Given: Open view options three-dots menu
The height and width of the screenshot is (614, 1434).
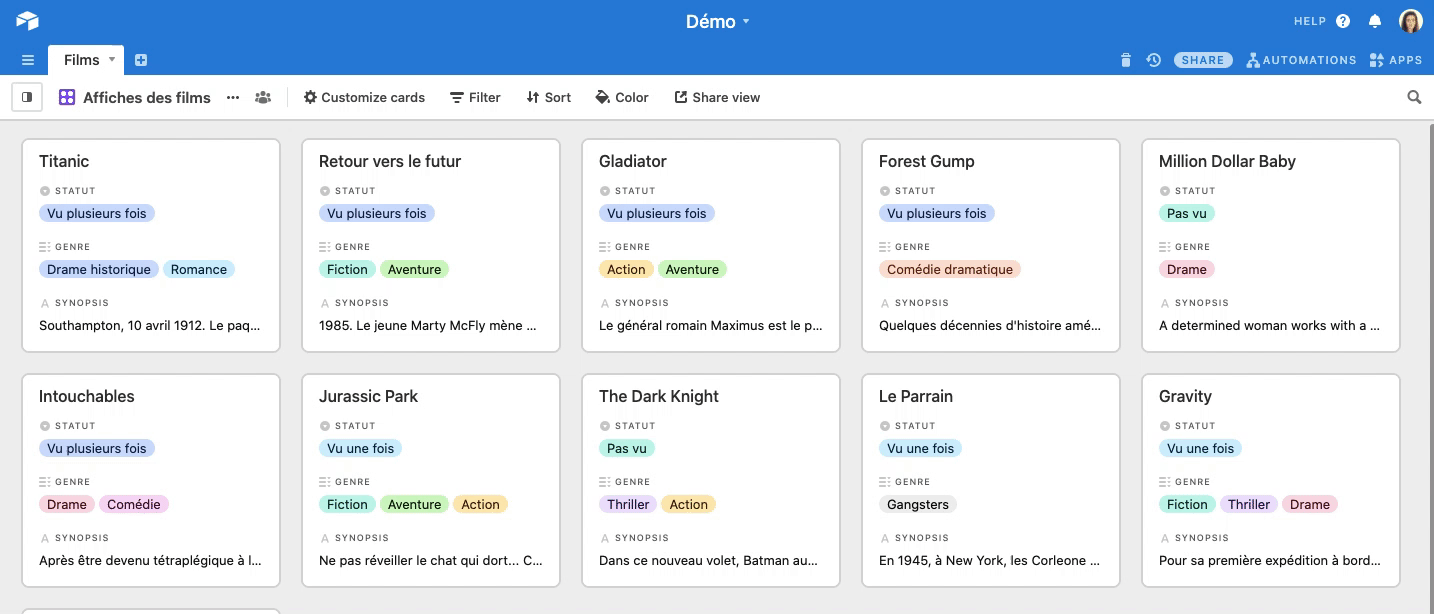Looking at the screenshot, I should click(x=233, y=97).
